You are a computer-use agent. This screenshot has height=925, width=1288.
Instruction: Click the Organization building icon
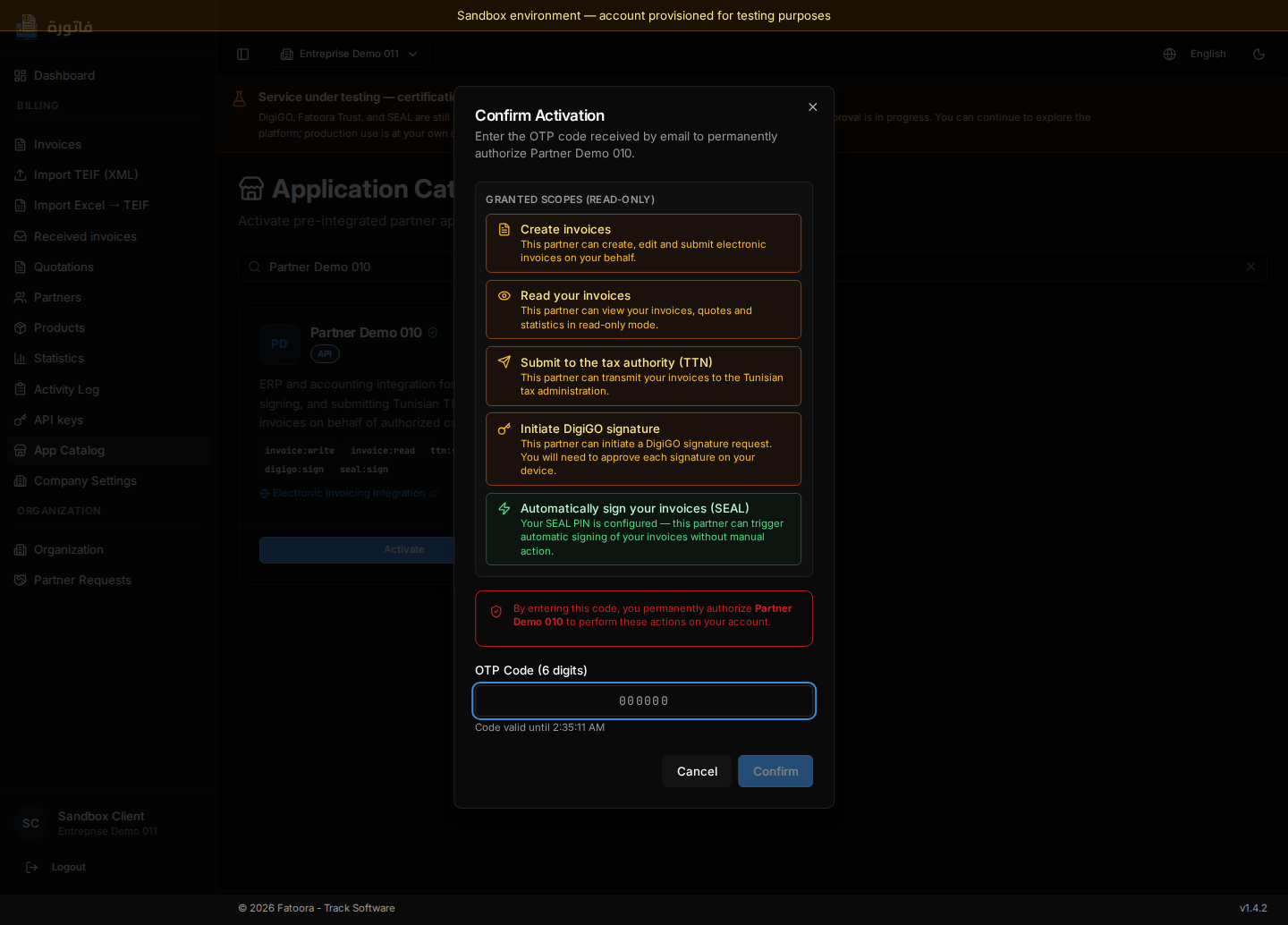[21, 549]
